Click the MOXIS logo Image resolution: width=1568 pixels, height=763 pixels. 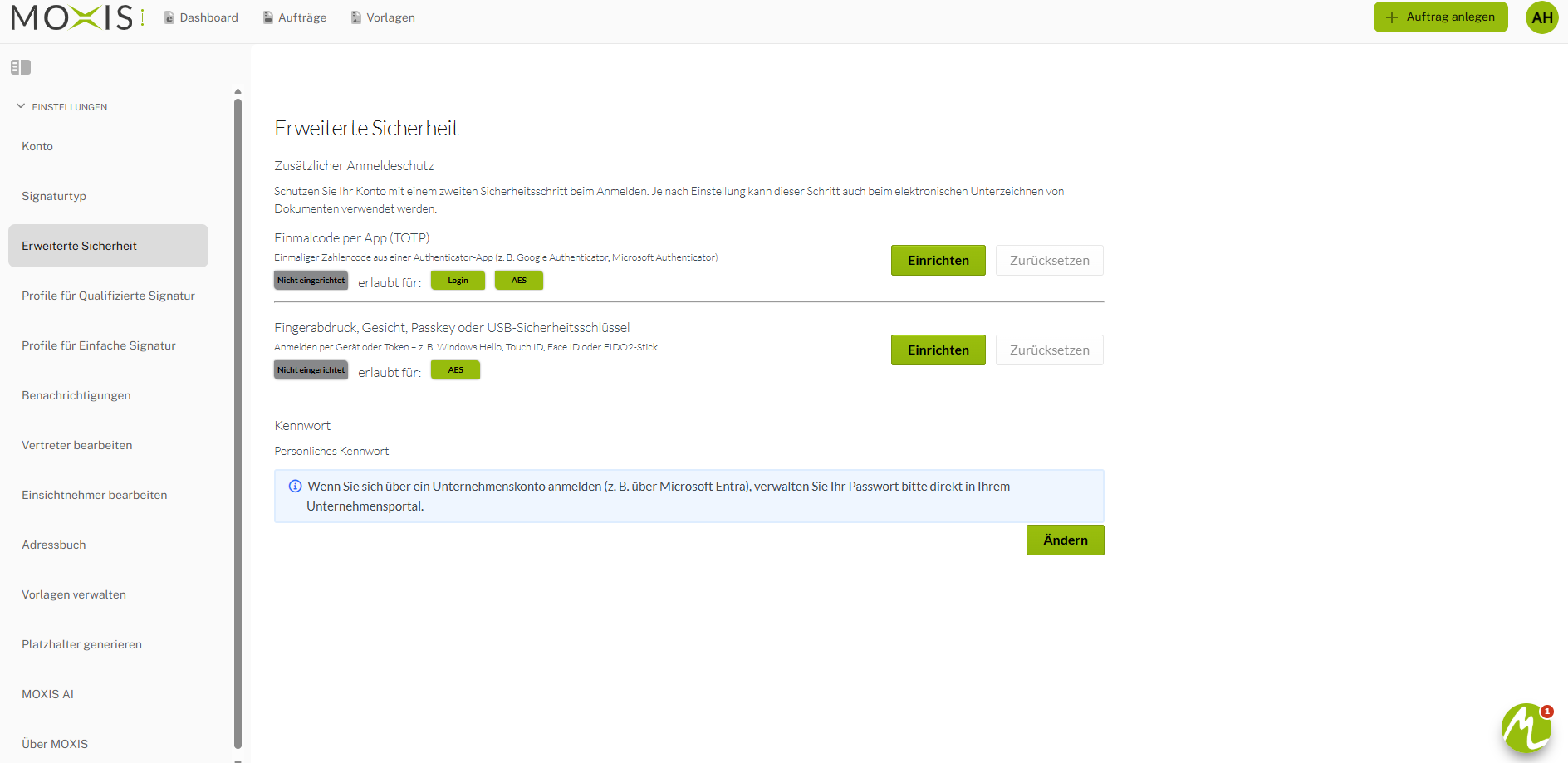tap(77, 17)
